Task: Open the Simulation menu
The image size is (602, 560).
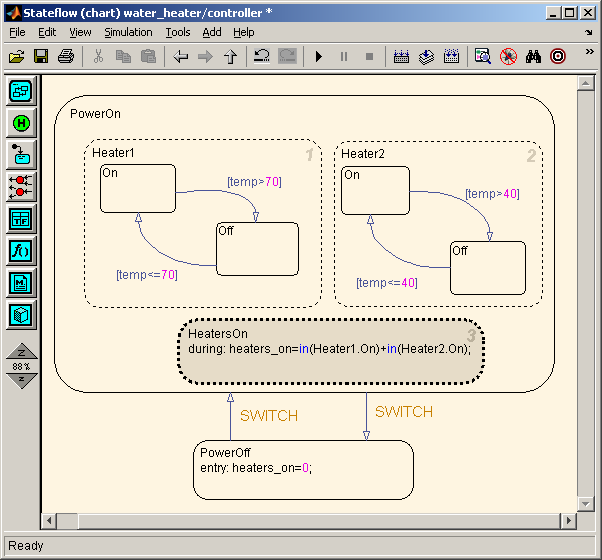Action: click(128, 32)
